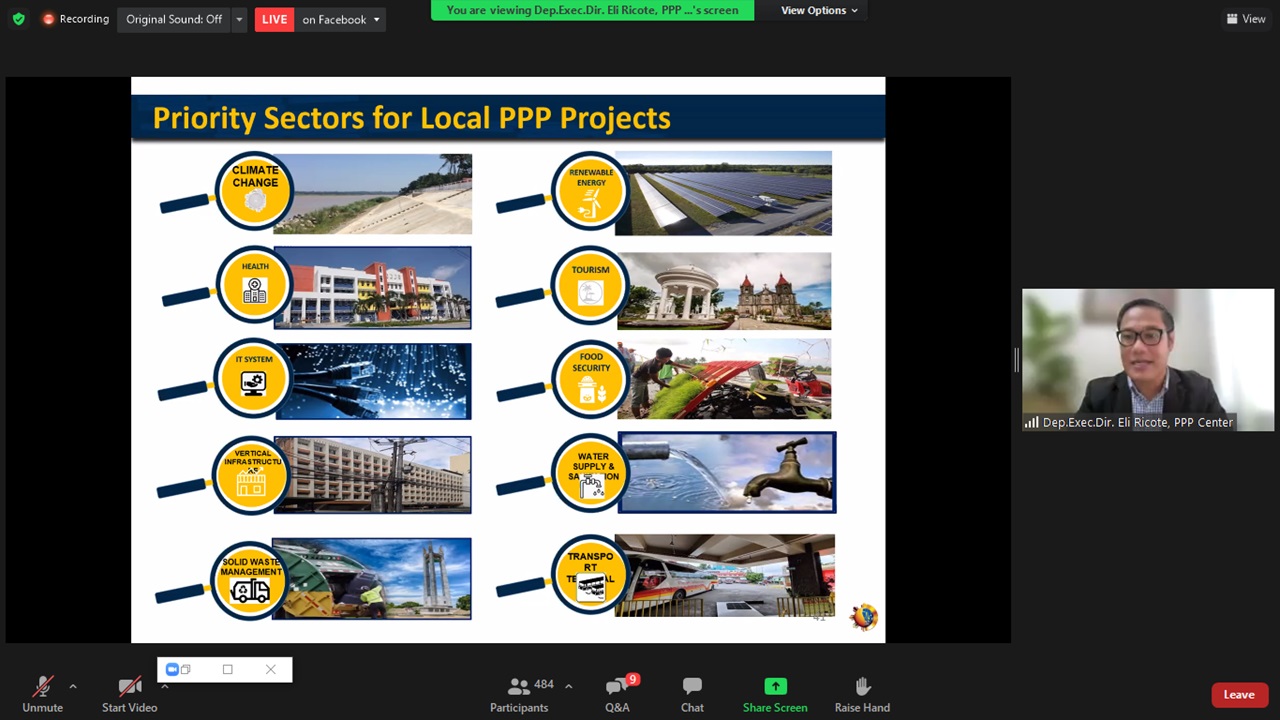
Task: Toggle Original Sound: Off setting
Action: [173, 19]
